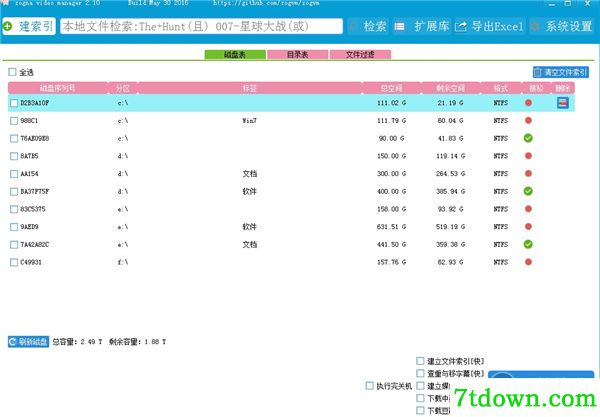600x417 pixels.
Task: Click the 导出Excel export icon
Action: pos(461,26)
